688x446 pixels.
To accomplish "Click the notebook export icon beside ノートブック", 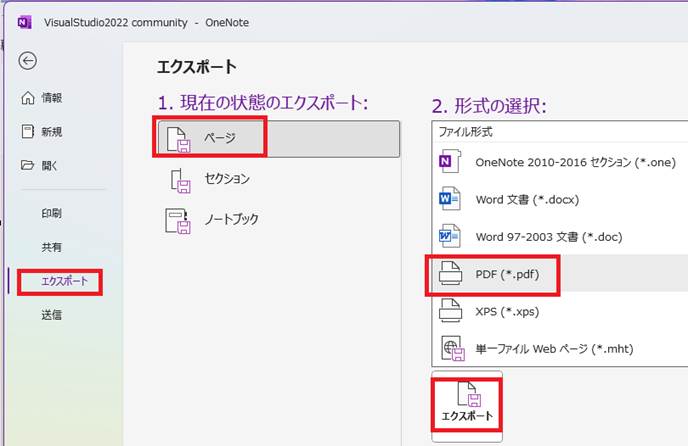I will pyautogui.click(x=178, y=220).
